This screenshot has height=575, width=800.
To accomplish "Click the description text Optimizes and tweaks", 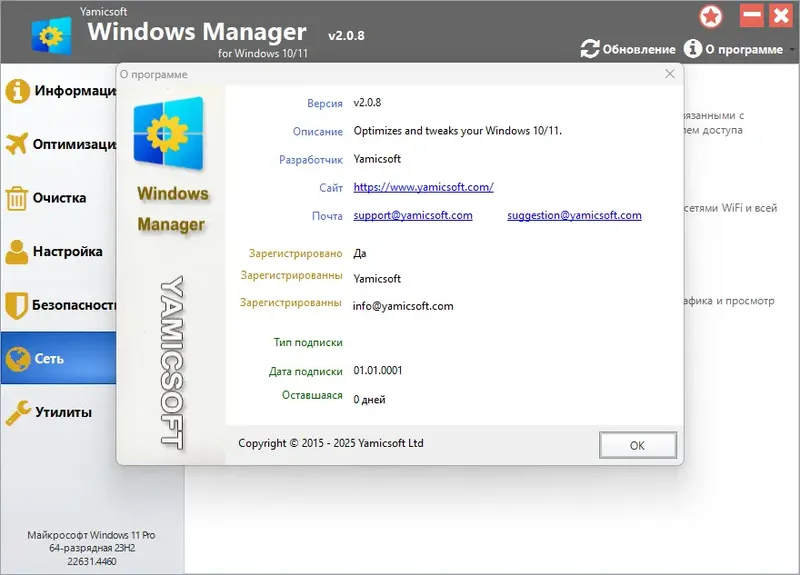I will [x=458, y=131].
